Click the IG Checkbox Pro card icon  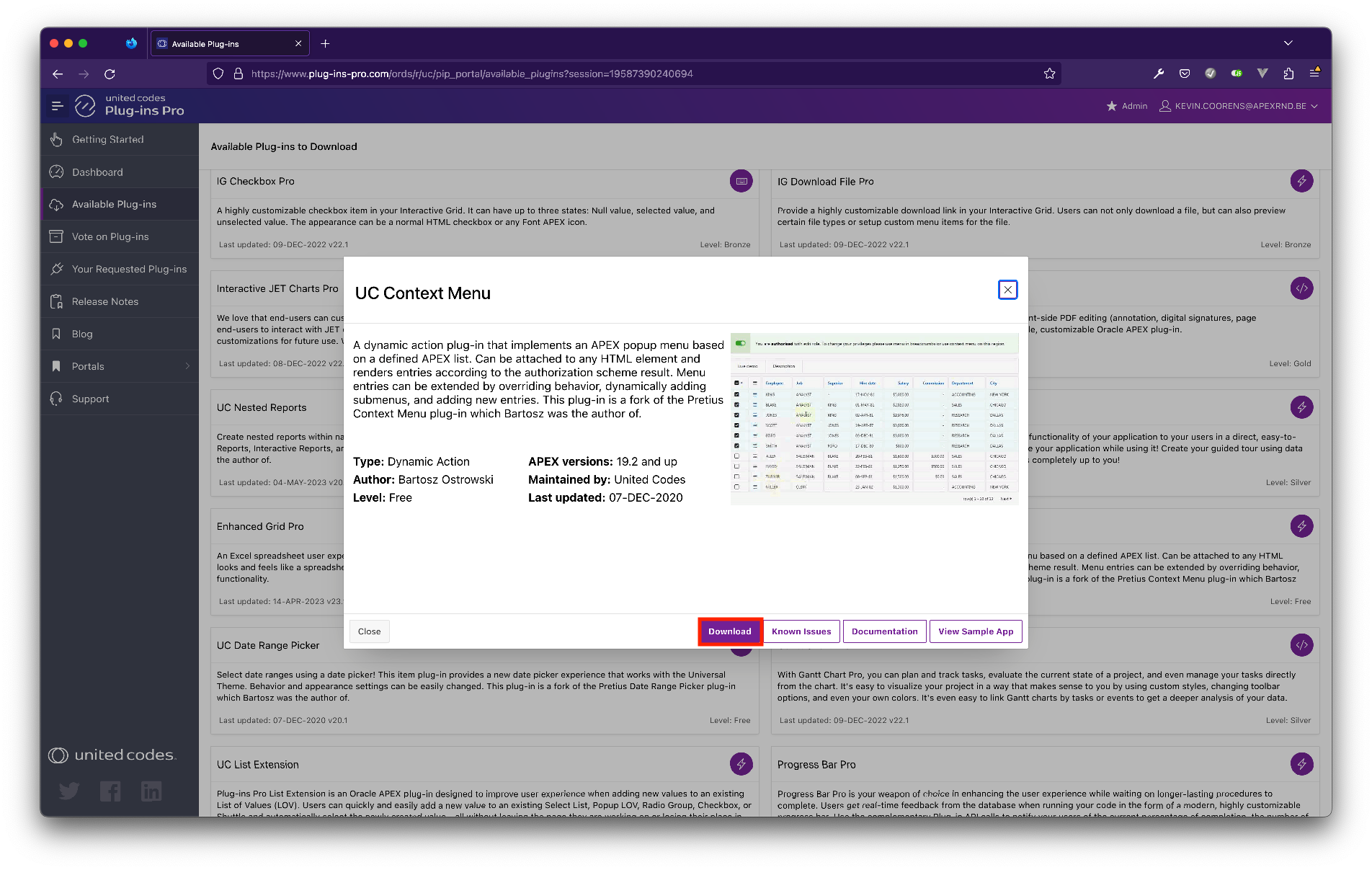(741, 181)
